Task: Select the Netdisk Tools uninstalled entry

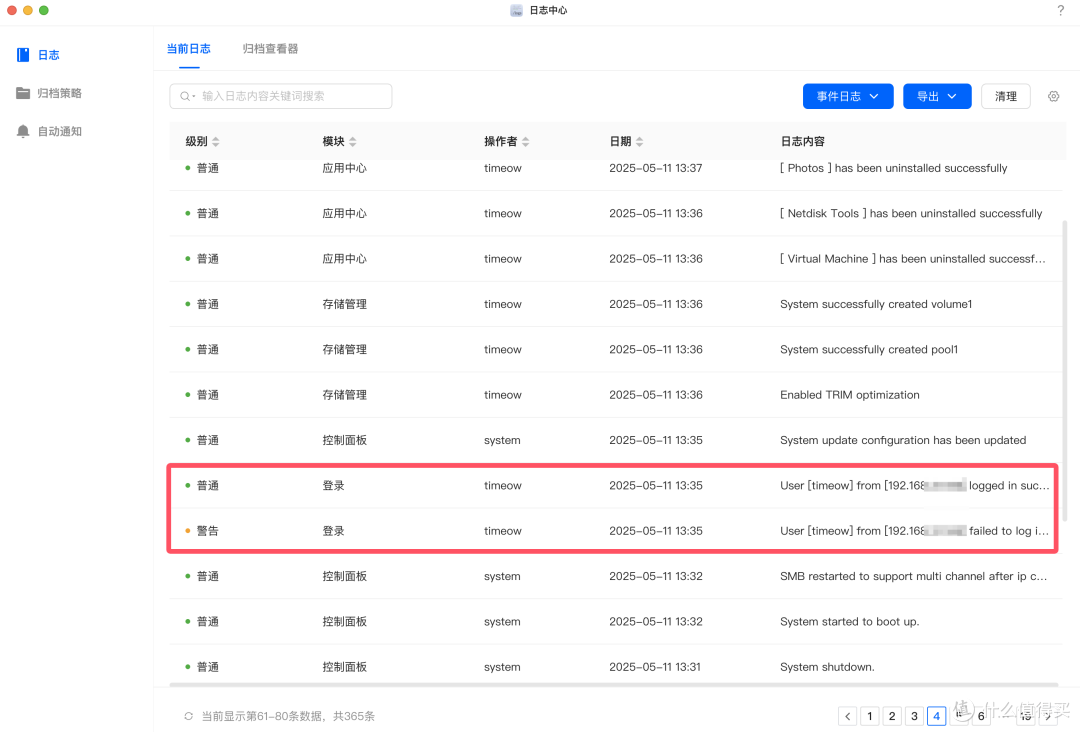Action: 615,213
